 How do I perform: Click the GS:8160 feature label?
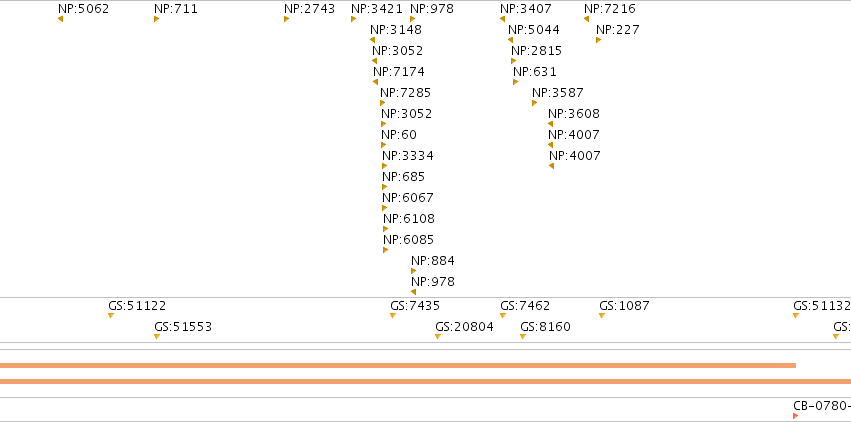click(x=545, y=327)
